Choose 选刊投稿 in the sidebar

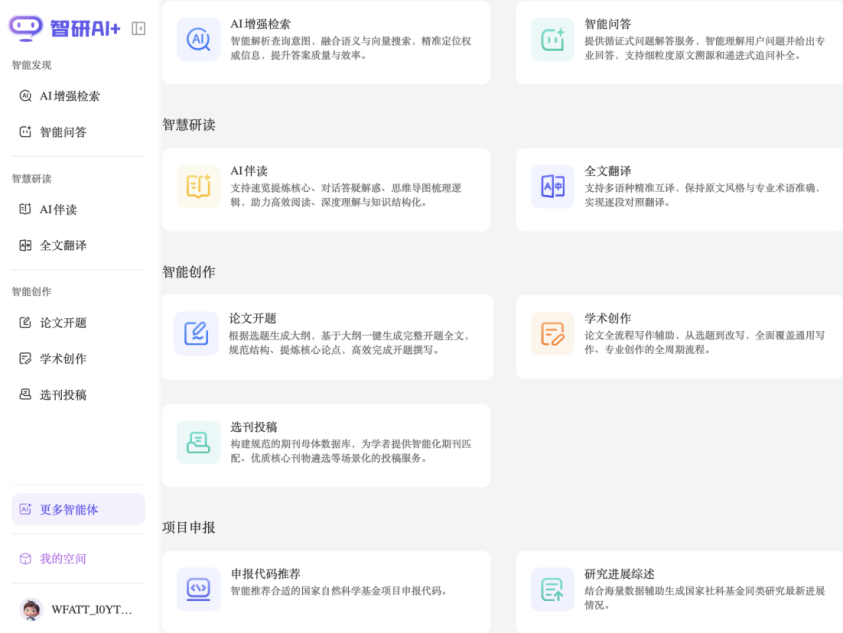pyautogui.click(x=62, y=395)
